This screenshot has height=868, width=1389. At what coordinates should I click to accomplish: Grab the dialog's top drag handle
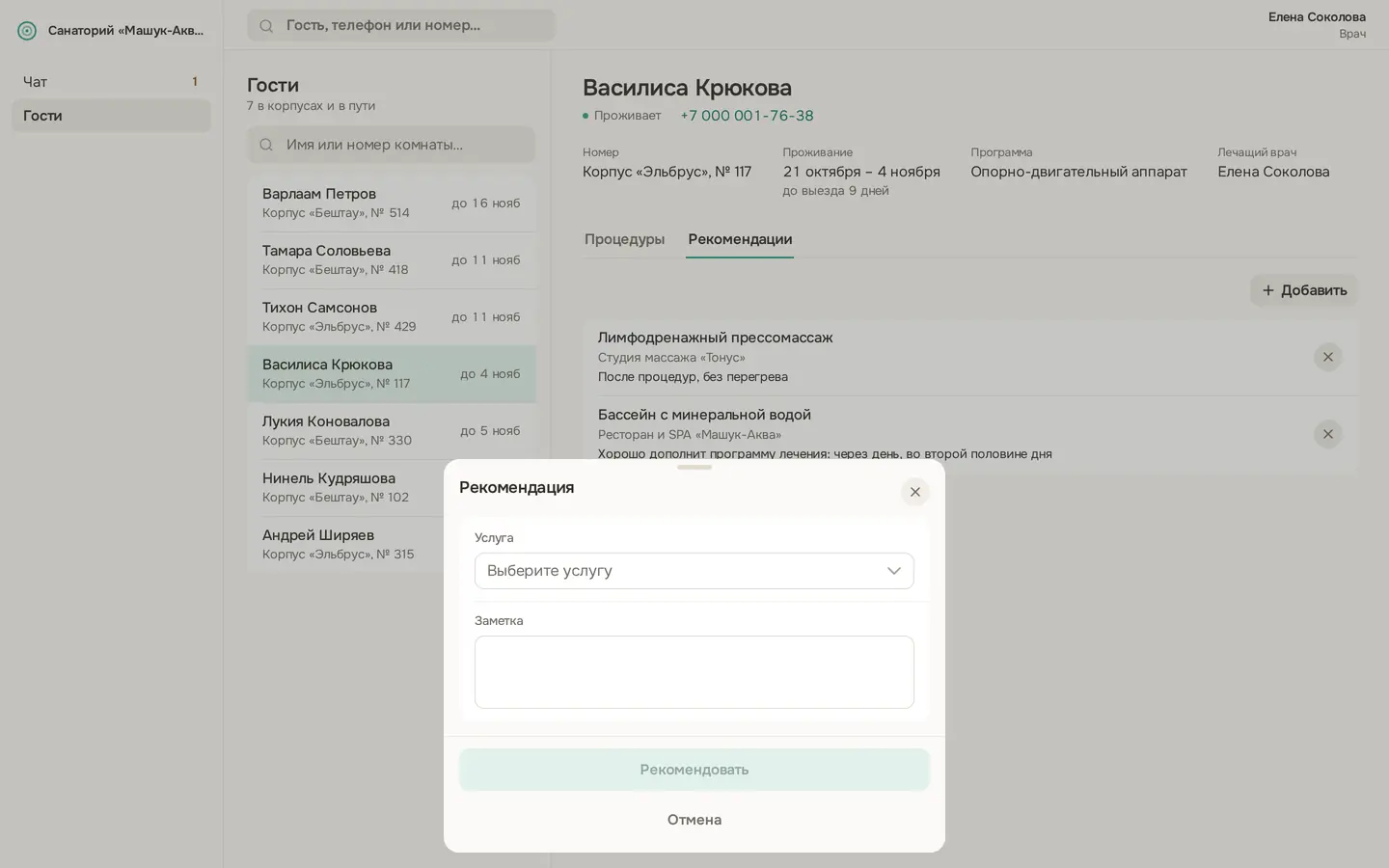pyautogui.click(x=694, y=468)
